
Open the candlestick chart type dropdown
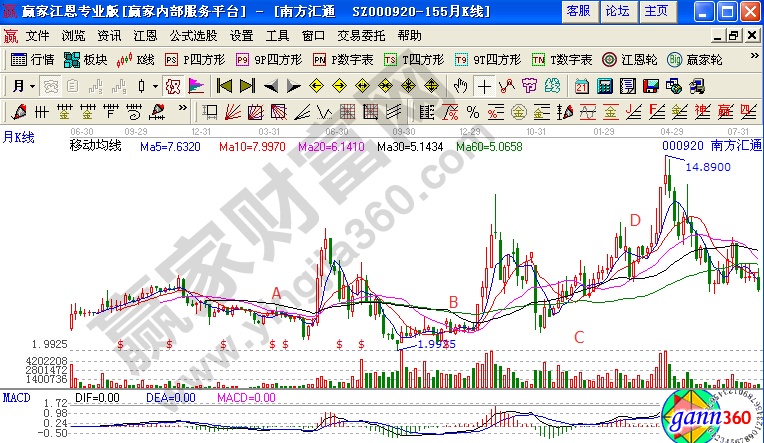[155, 87]
